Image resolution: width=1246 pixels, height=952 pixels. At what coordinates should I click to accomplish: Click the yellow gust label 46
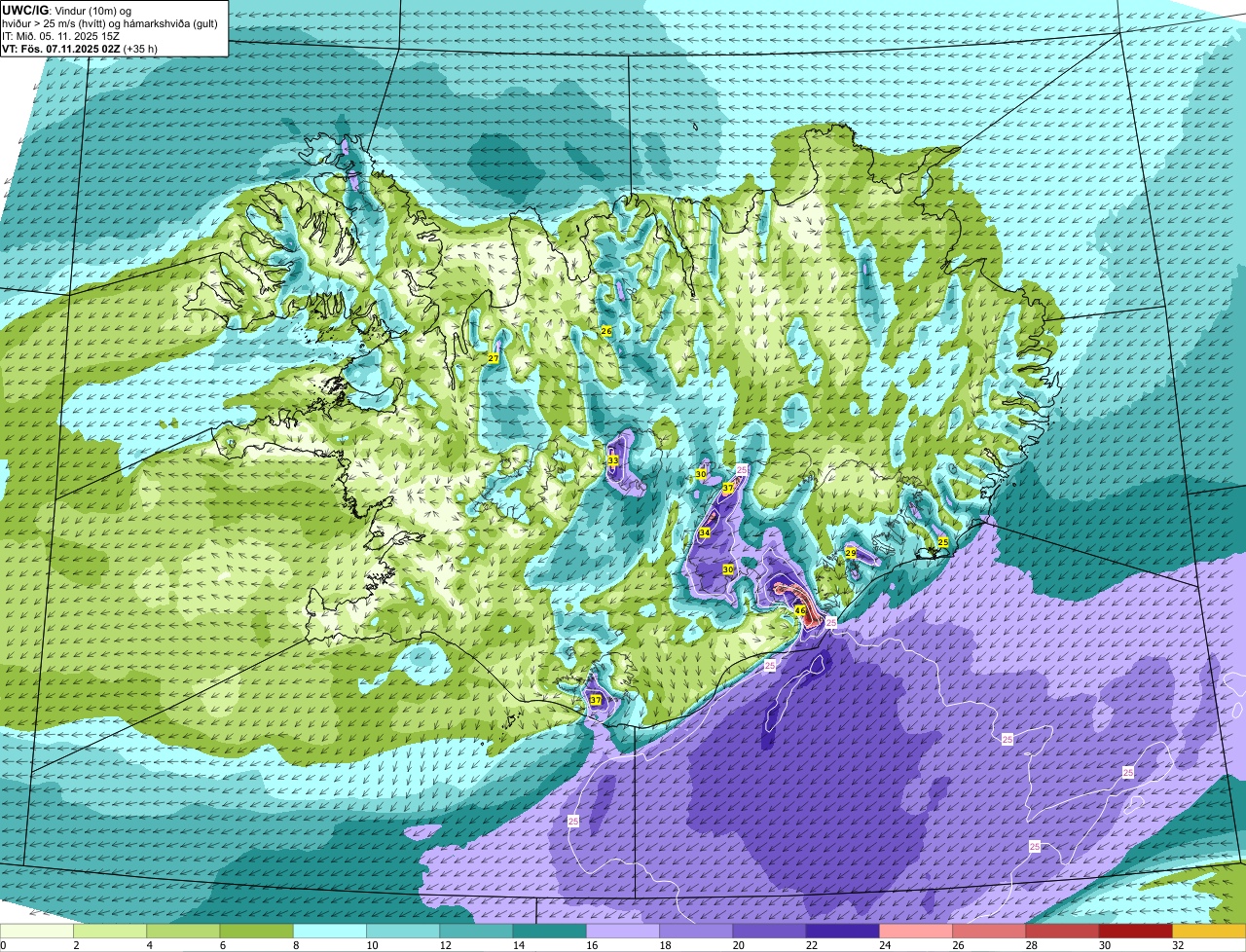pos(799,611)
